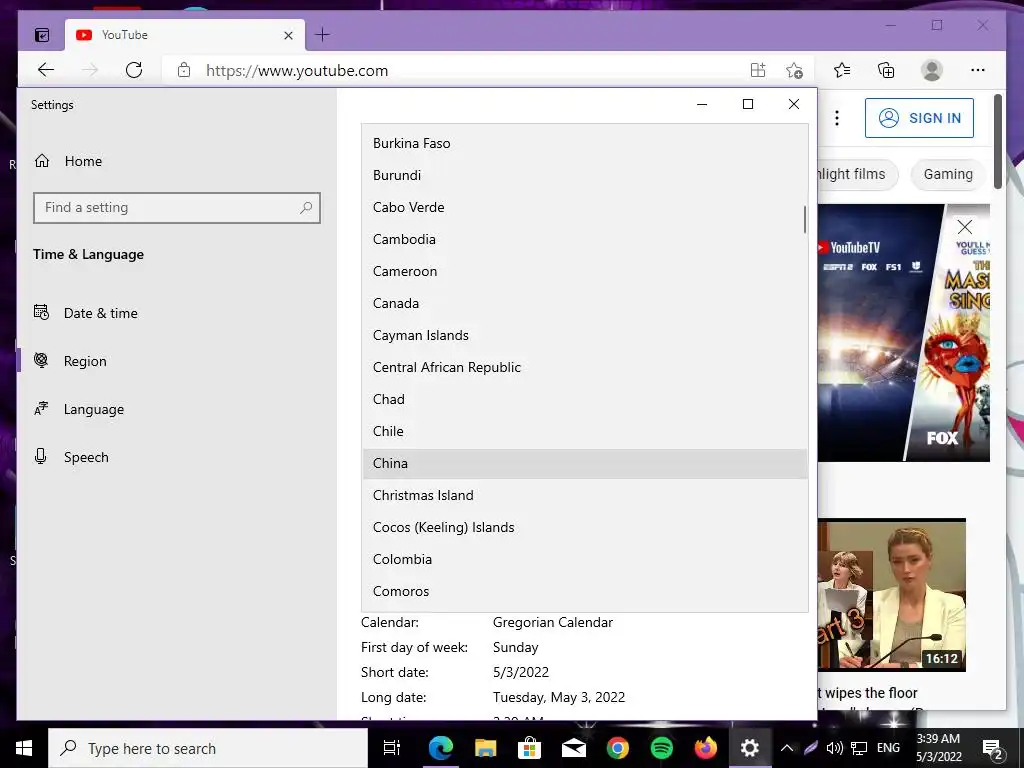Select Cabo Verde in dropdown
This screenshot has width=1024, height=768.
click(584, 207)
